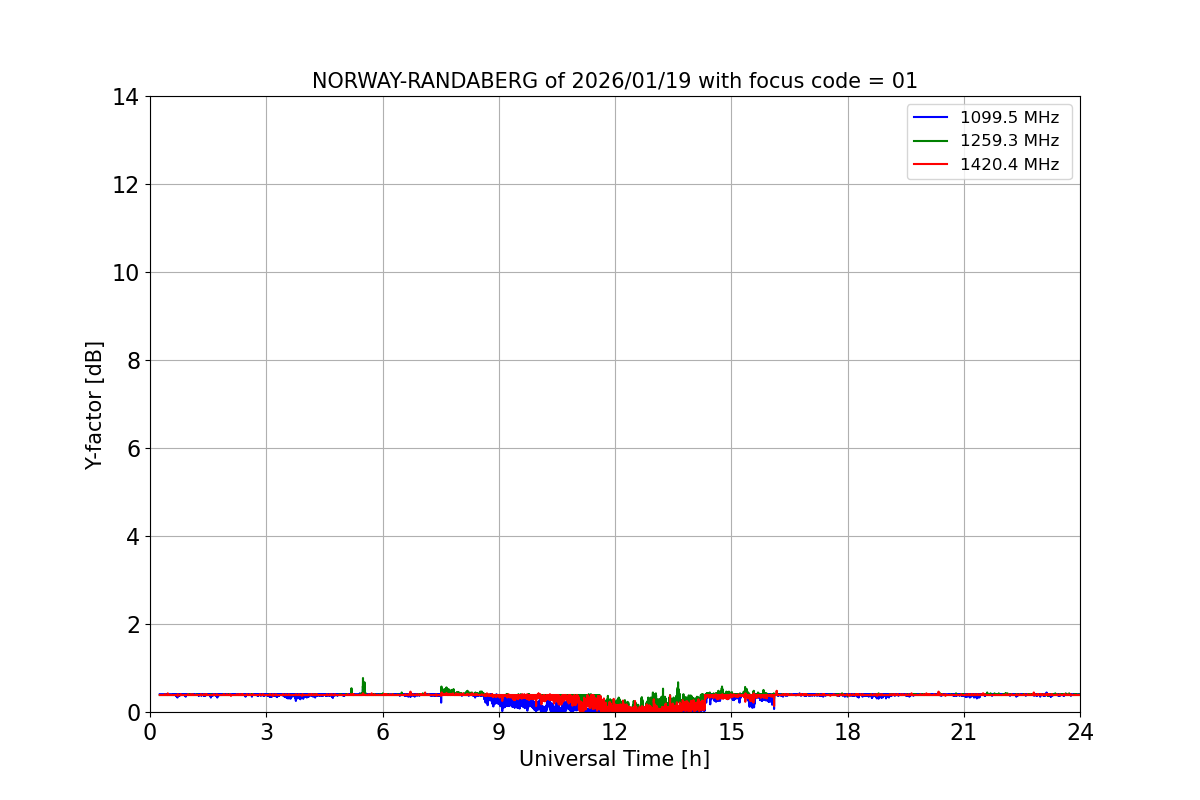This screenshot has height=800, width=1200.
Task: Click x-axis tick label 21
Action: pos(964,731)
